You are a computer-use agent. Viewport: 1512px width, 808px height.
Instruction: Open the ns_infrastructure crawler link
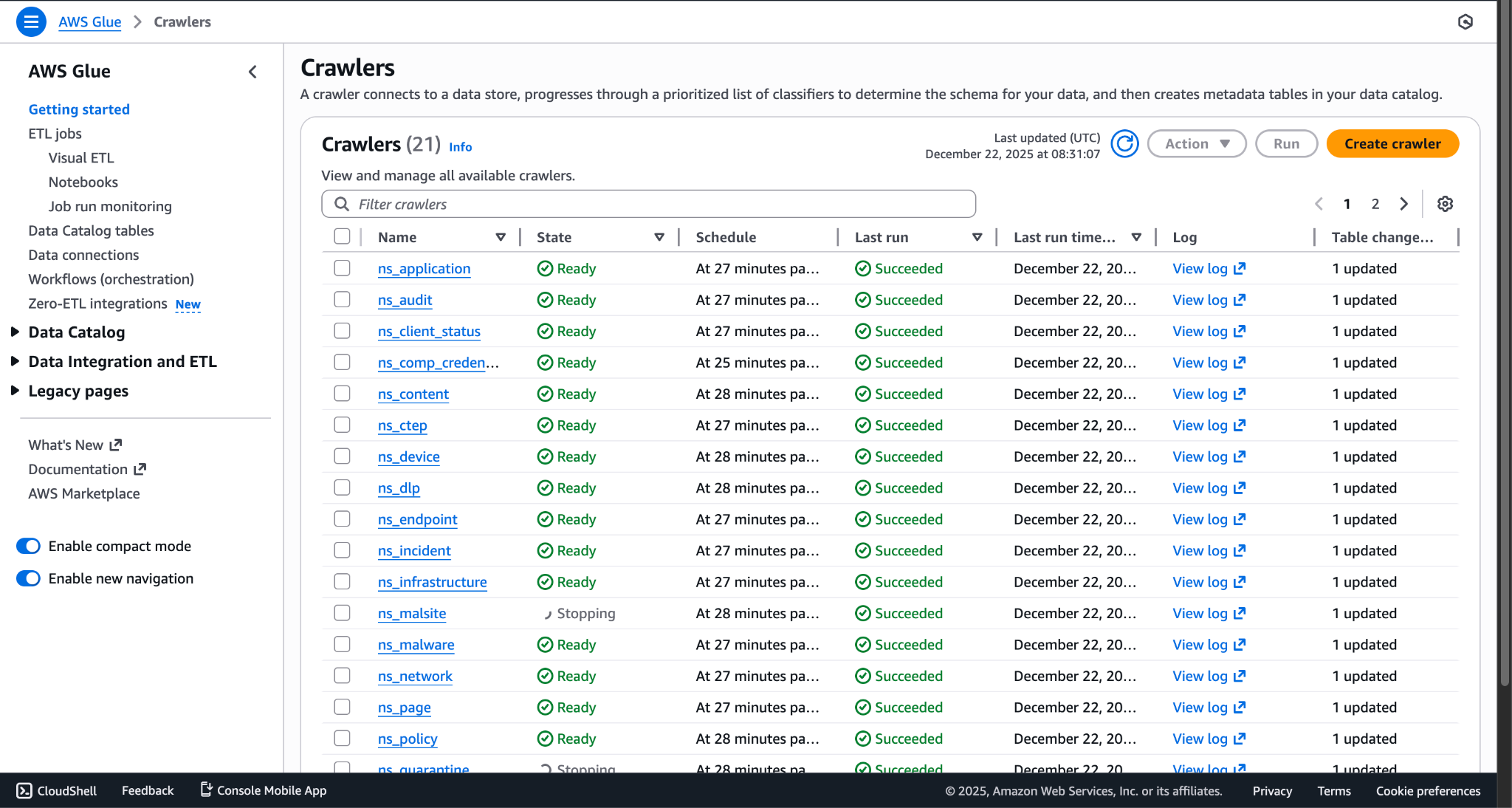(432, 582)
